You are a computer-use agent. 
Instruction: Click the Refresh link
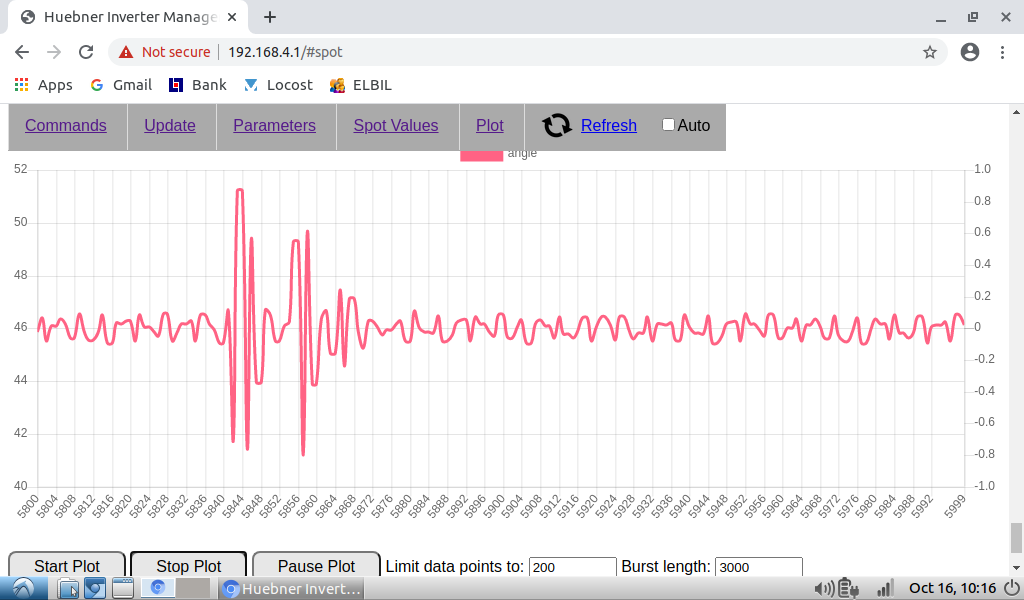(608, 125)
